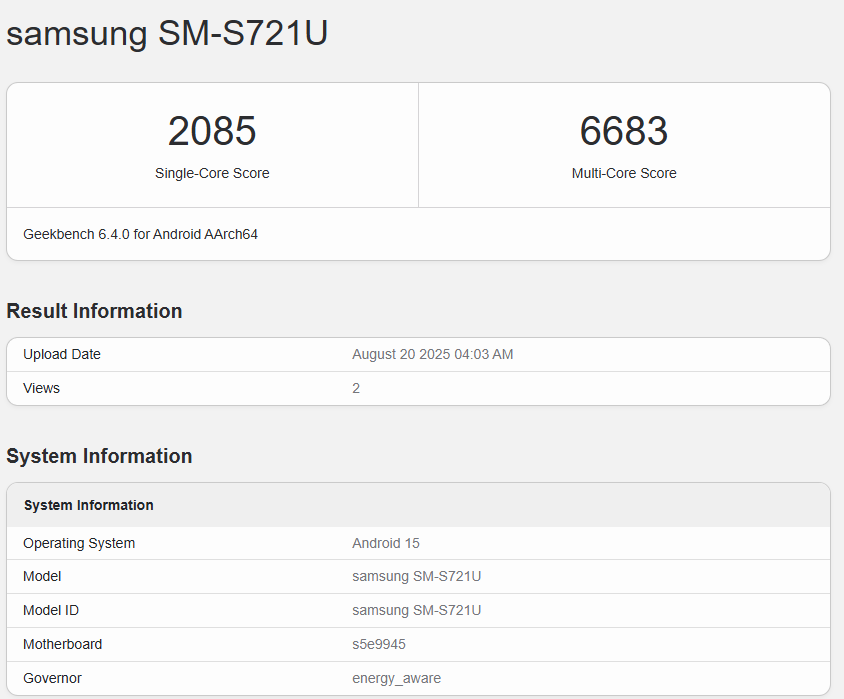The width and height of the screenshot is (844, 699).
Task: Click the Android 15 value
Action: (386, 543)
